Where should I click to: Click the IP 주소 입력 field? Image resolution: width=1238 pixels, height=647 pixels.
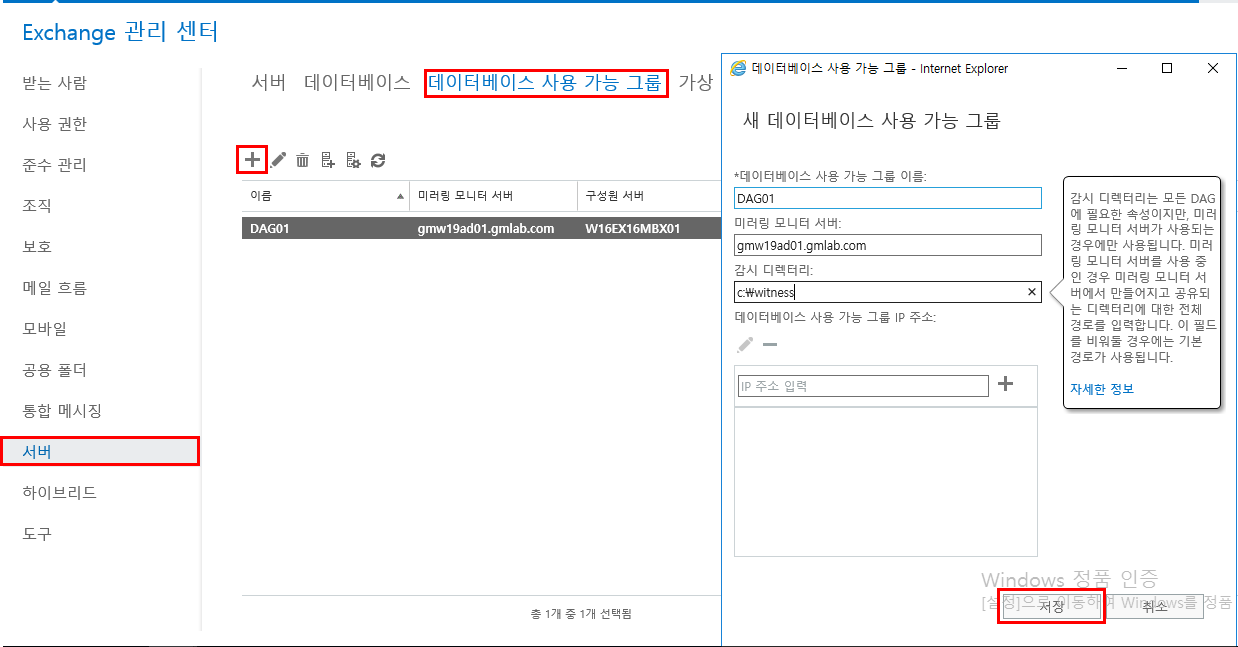coord(863,386)
